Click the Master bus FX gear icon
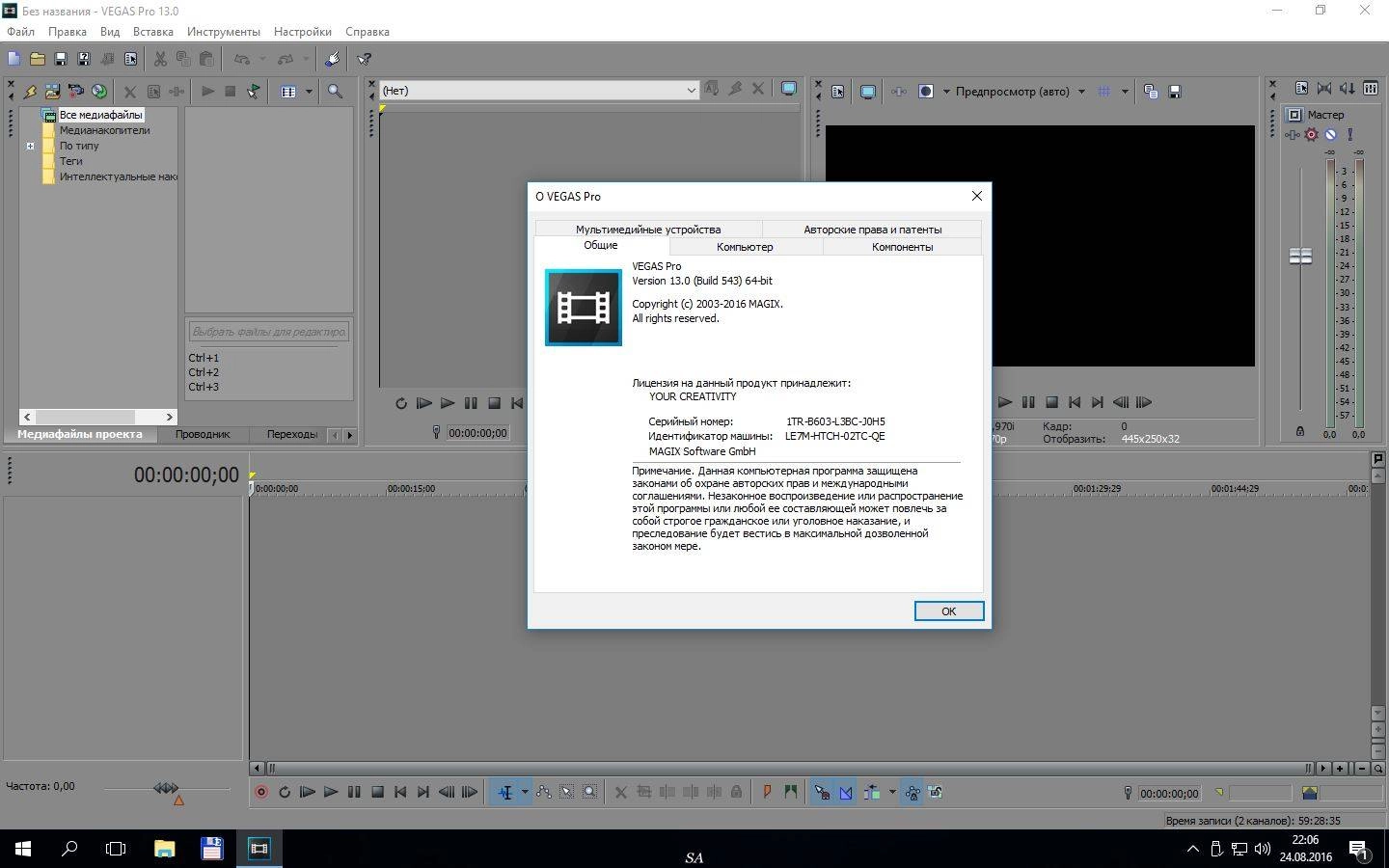This screenshot has height=868, width=1389. pyautogui.click(x=1312, y=134)
